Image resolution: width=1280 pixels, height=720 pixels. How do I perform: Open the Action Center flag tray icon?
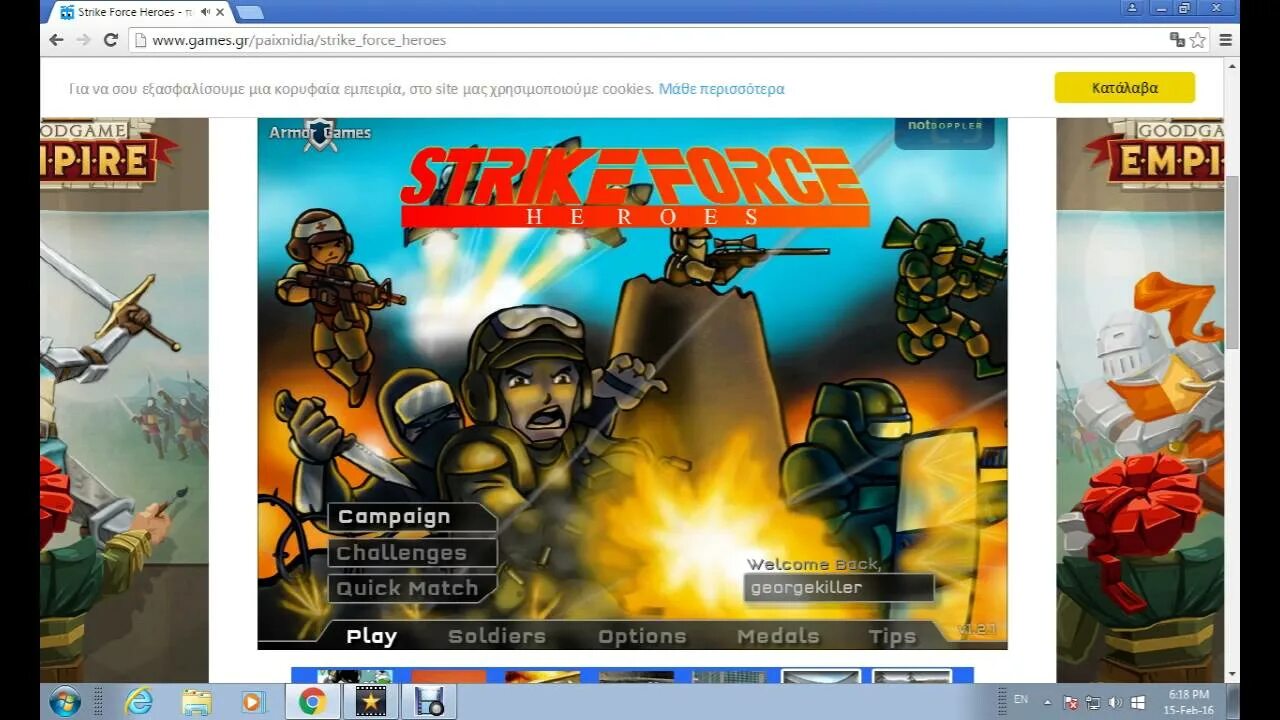point(1071,702)
